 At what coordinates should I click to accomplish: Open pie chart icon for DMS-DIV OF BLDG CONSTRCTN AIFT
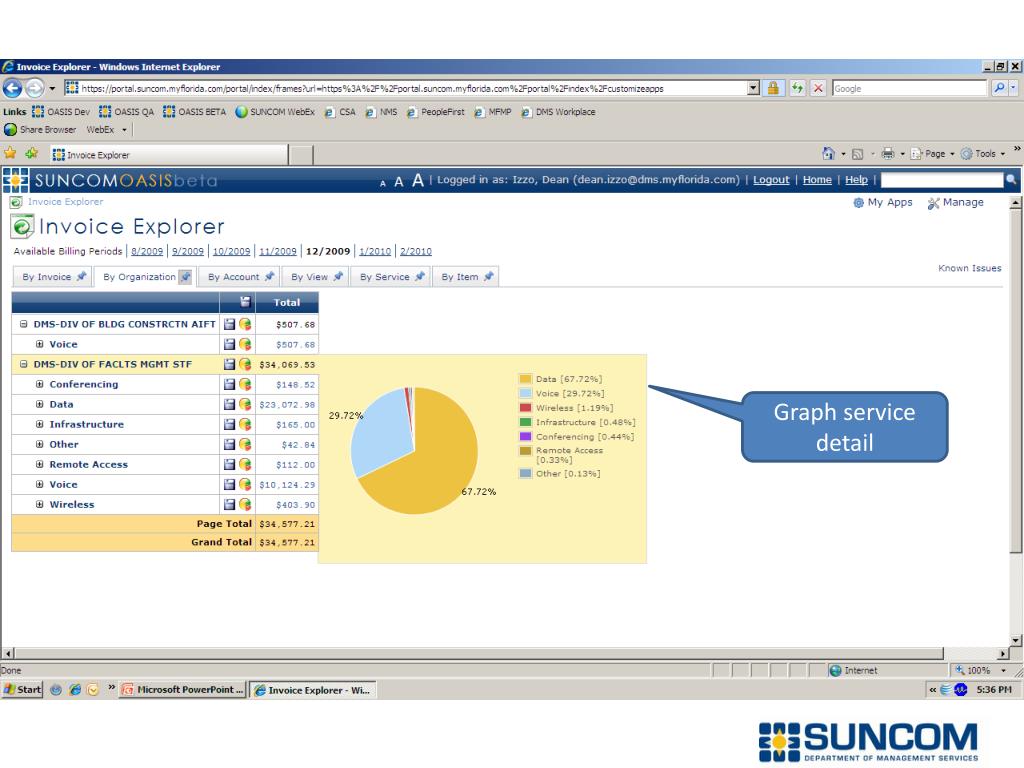[245, 324]
